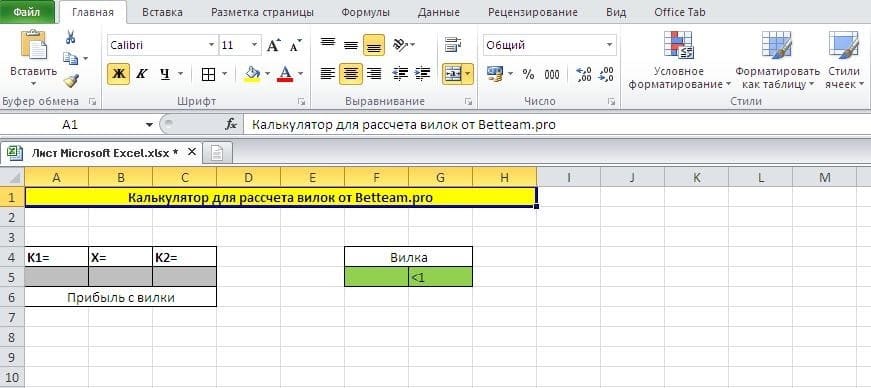The image size is (871, 388).
Task: Click the Cut scissors icon
Action: pyautogui.click(x=71, y=38)
